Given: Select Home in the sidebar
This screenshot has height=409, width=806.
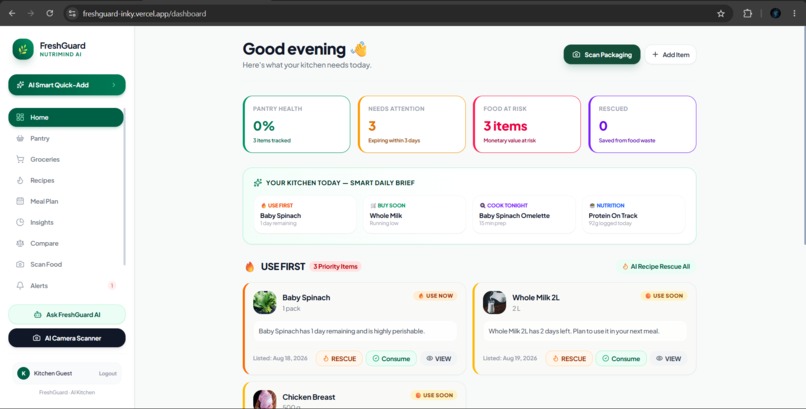Looking at the screenshot, I should [66, 117].
